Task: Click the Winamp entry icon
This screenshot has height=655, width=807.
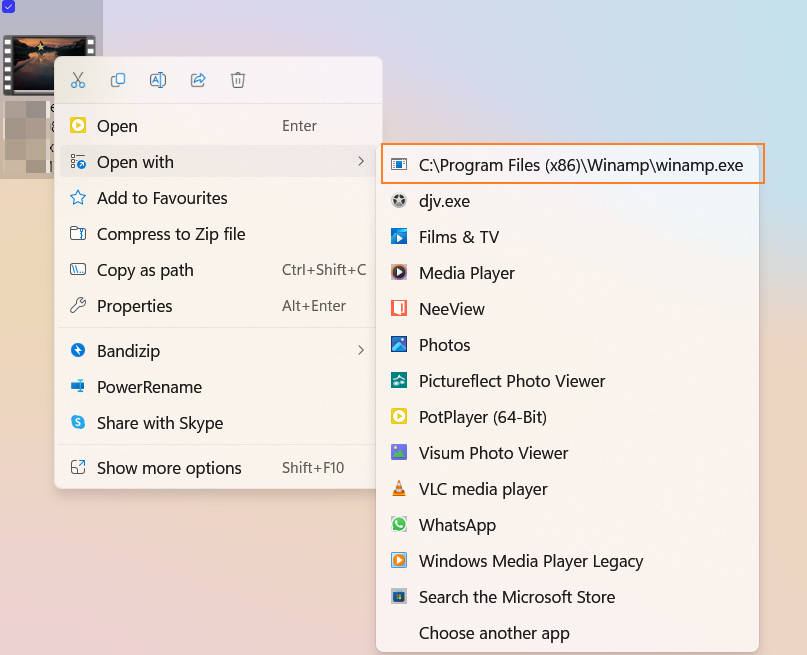Action: [399, 165]
